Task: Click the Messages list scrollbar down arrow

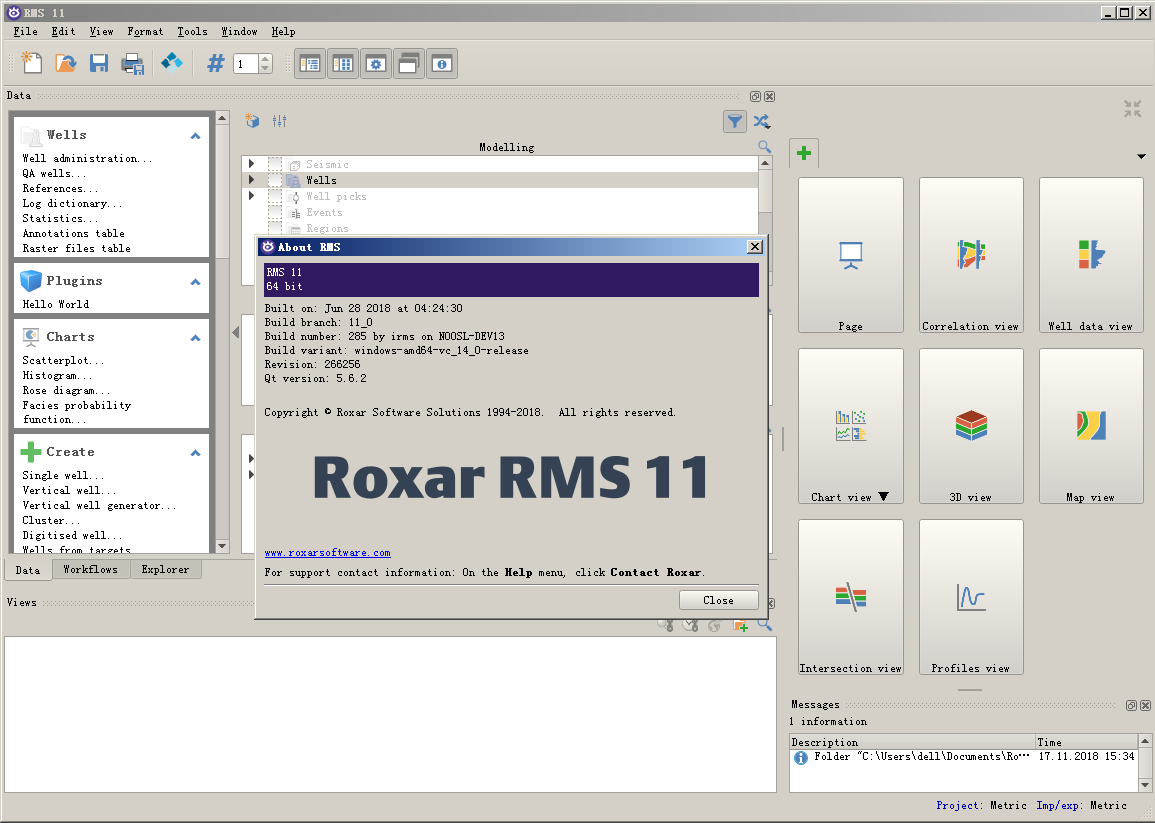Action: point(1145,785)
